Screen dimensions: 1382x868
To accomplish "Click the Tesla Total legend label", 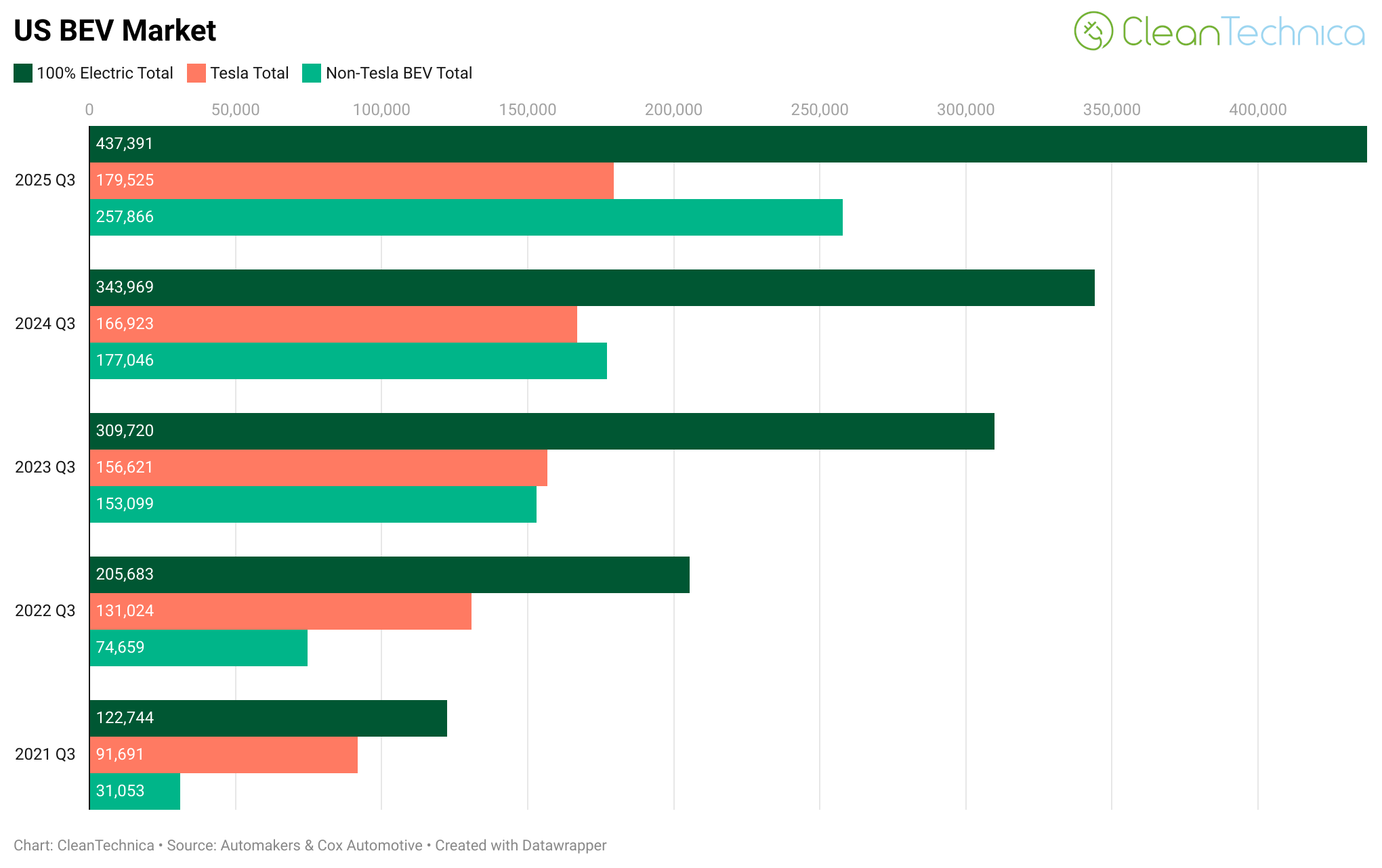I will (249, 73).
